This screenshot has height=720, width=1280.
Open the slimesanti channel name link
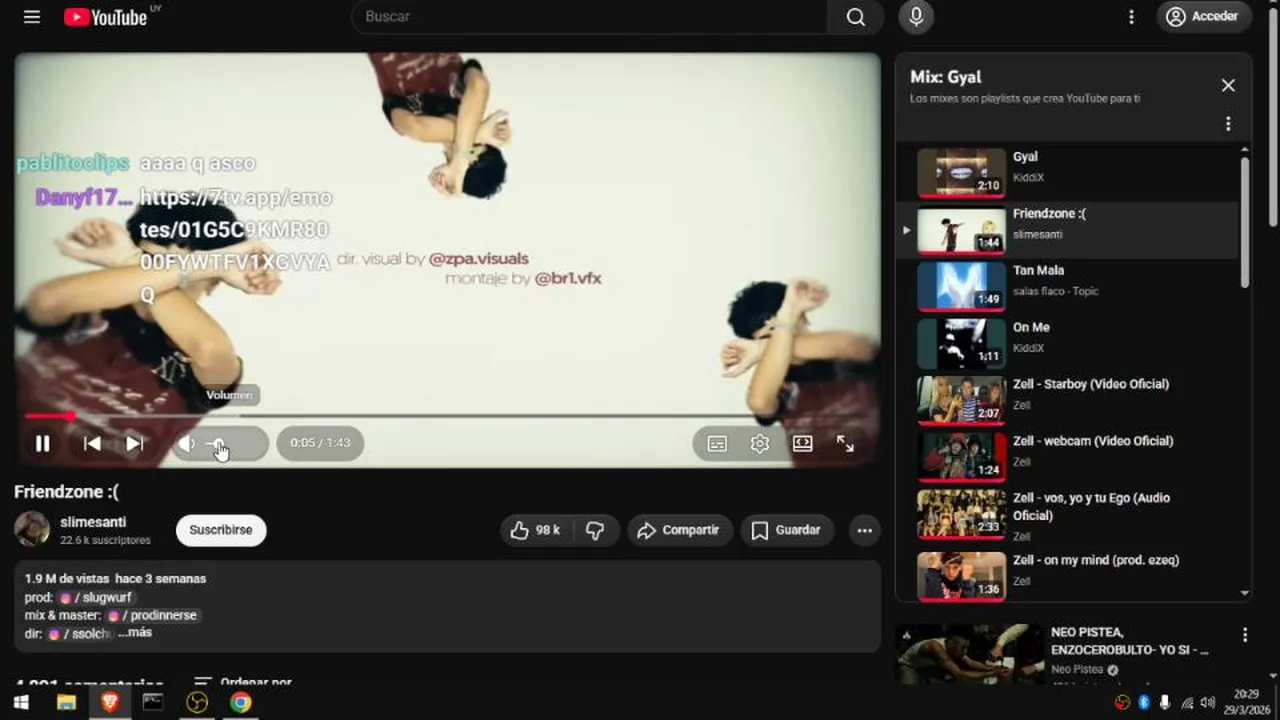(93, 522)
